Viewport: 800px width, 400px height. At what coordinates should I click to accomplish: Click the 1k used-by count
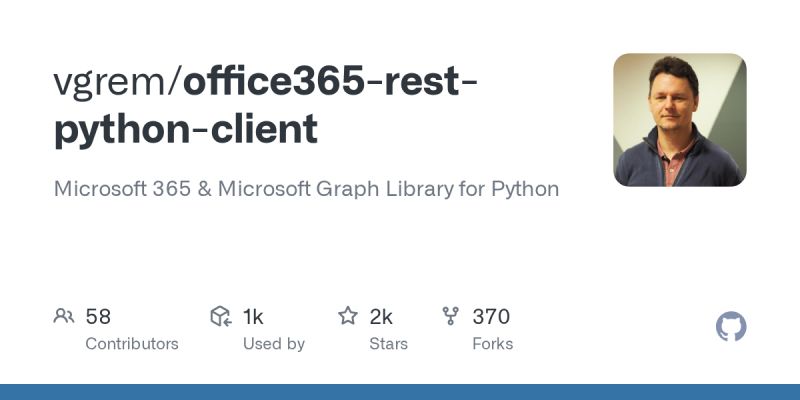point(253,317)
